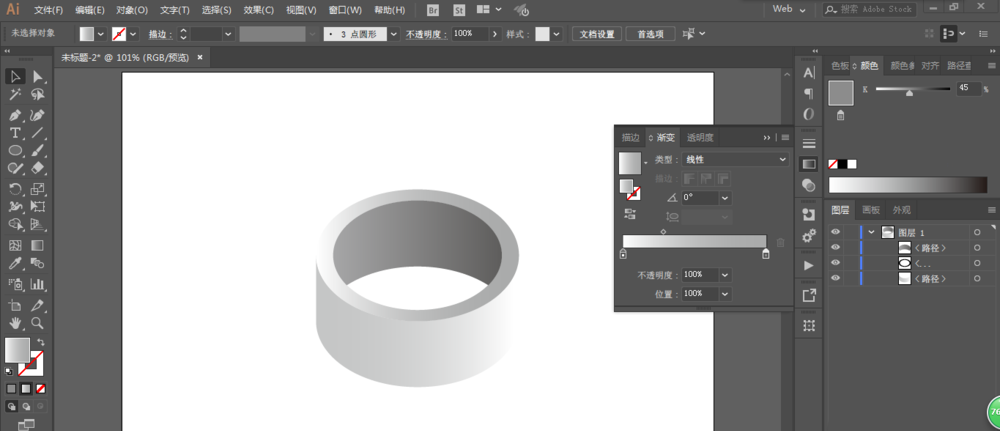This screenshot has height=431, width=1000.
Task: Toggle visibility of last 路径 sublayer
Action: coord(836,278)
